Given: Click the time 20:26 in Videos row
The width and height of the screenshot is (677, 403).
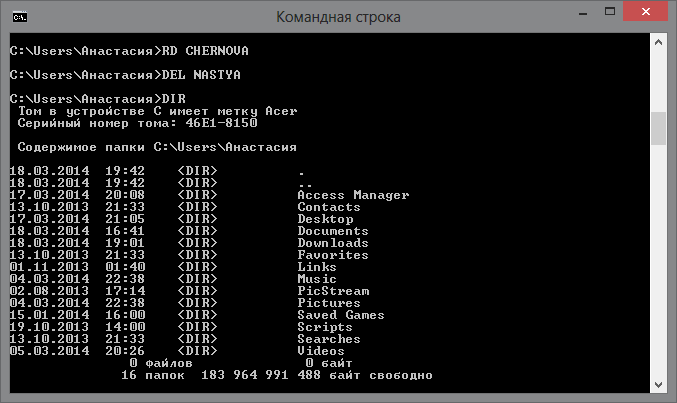Looking at the screenshot, I should [125, 351].
